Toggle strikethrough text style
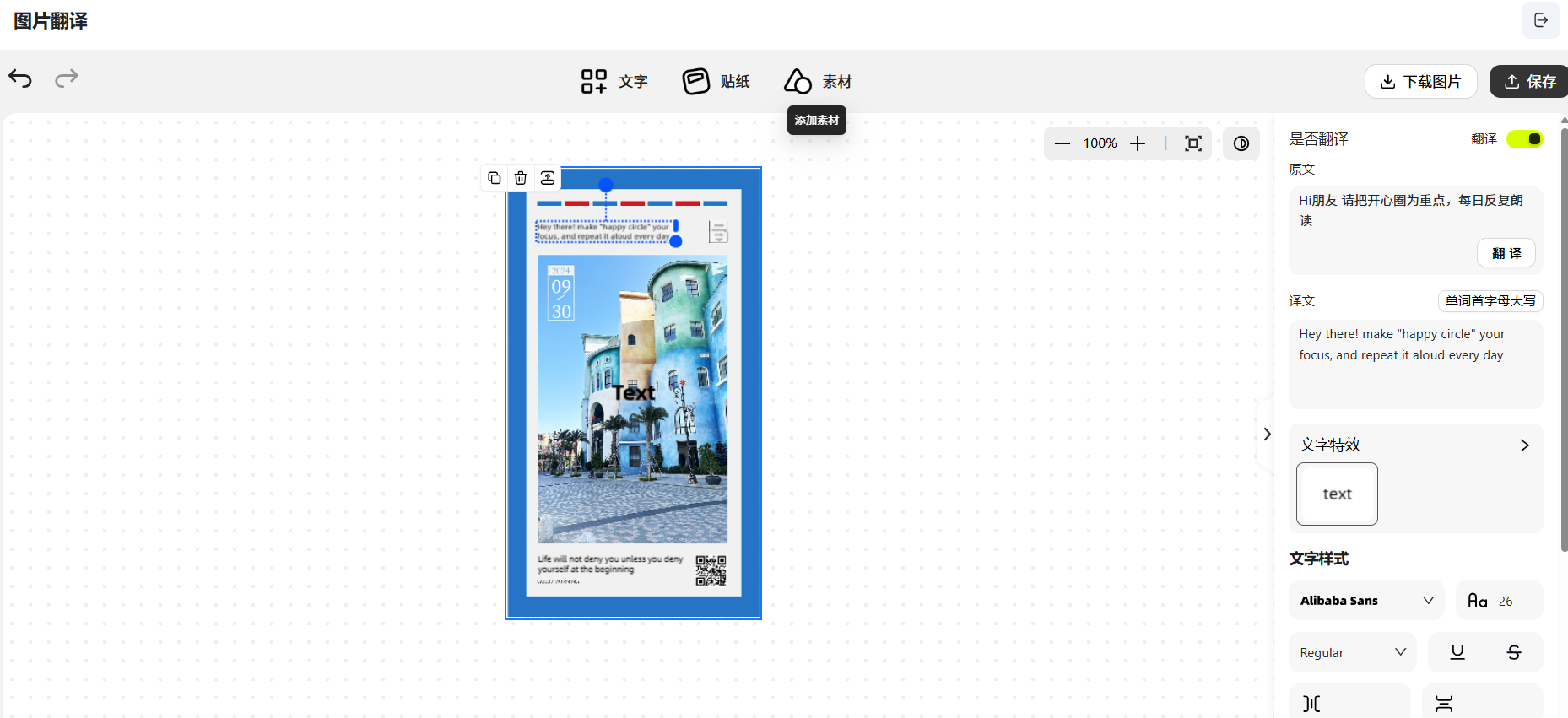The image size is (1568, 718). (1513, 652)
